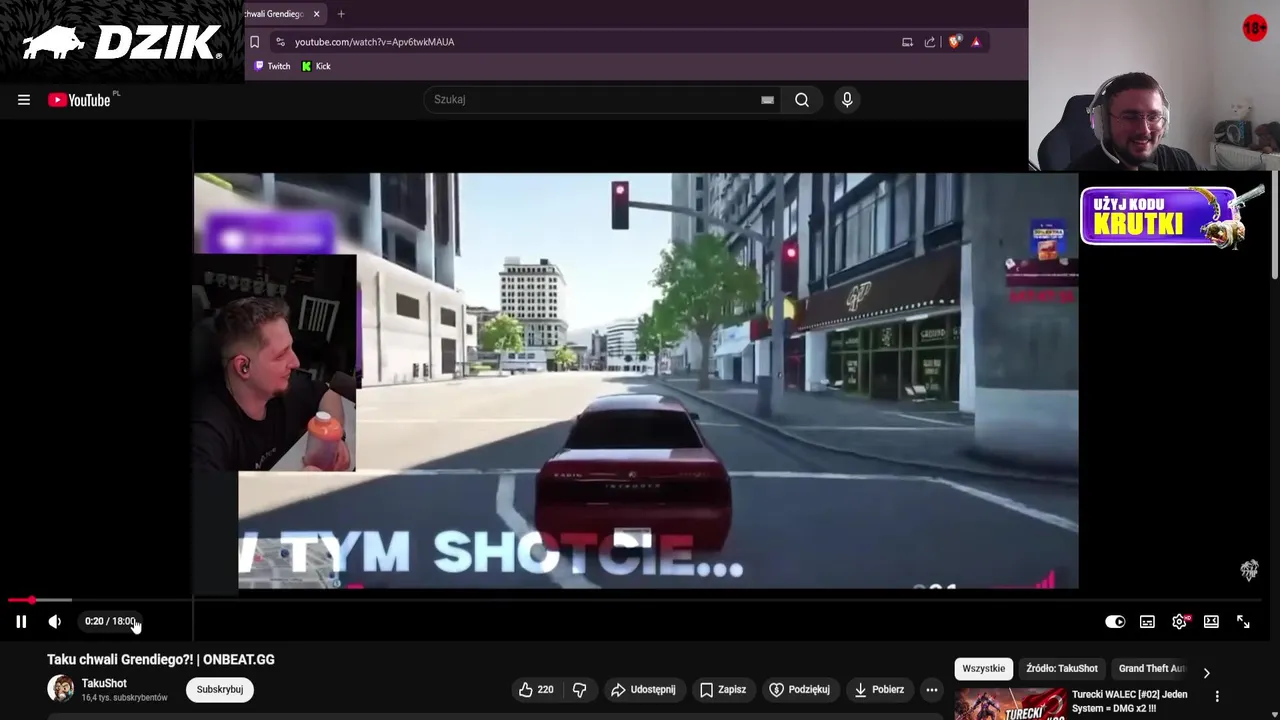Click the cast screen icon in address bar
1280x720 pixels.
907,42
